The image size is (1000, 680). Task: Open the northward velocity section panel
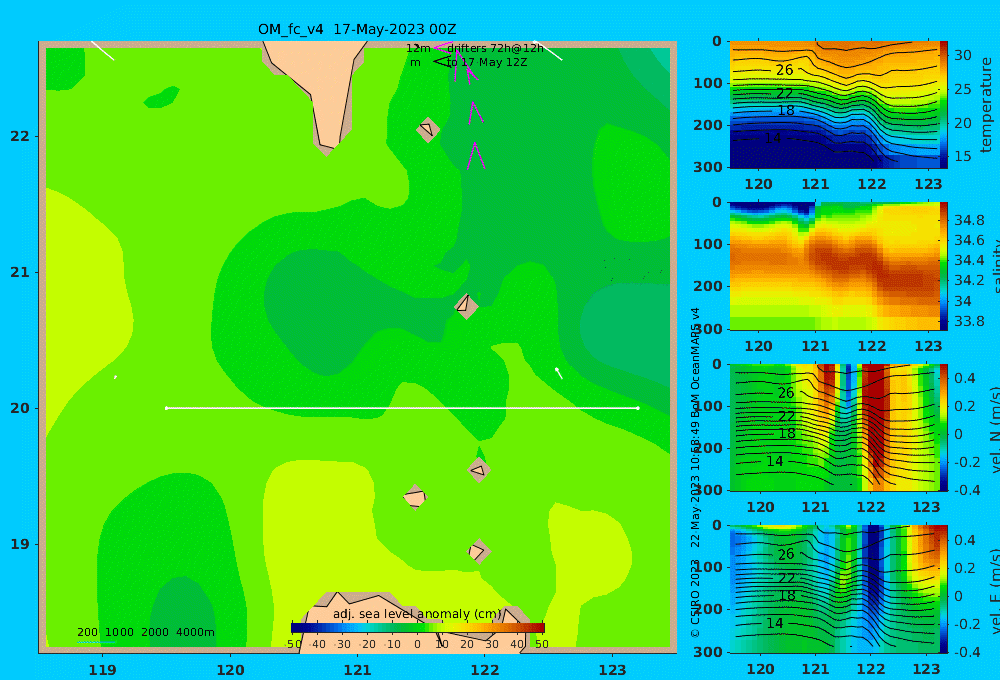834,427
